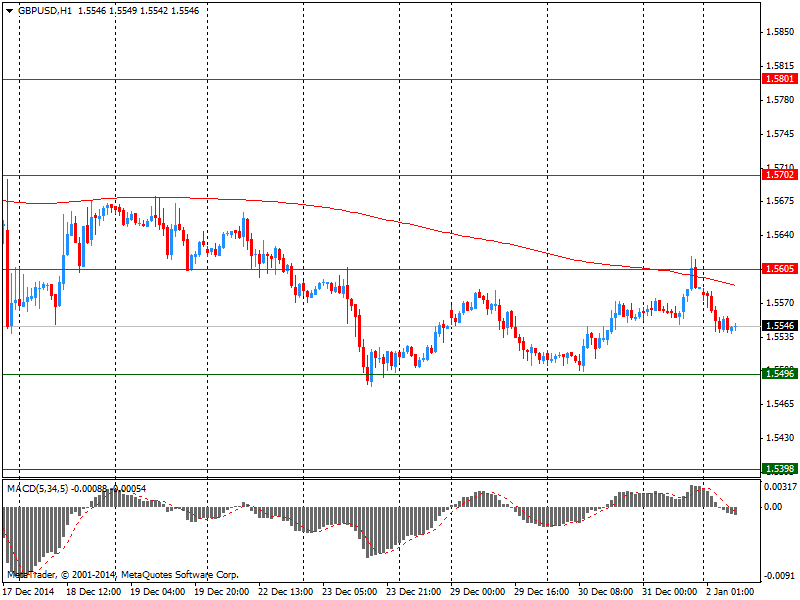The image size is (800, 600).
Task: Select the 31 Dec 00:00 time label
Action: (669, 592)
